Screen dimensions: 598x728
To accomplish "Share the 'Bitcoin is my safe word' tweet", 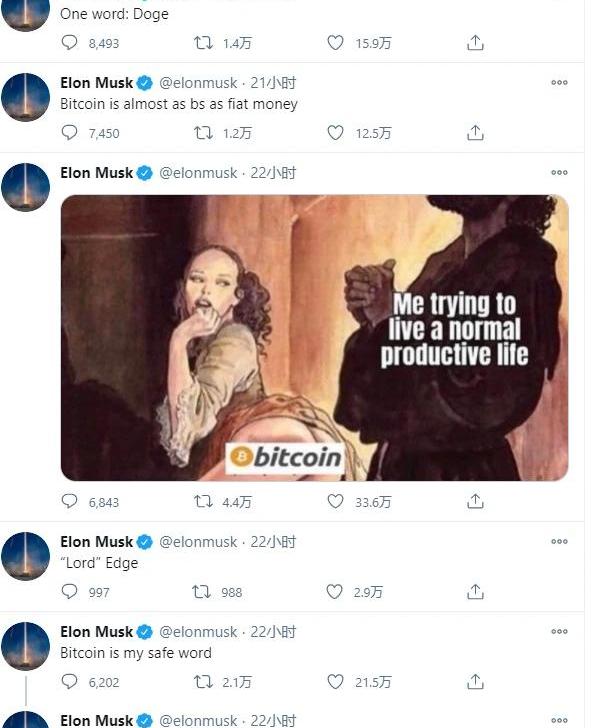I will (x=475, y=682).
